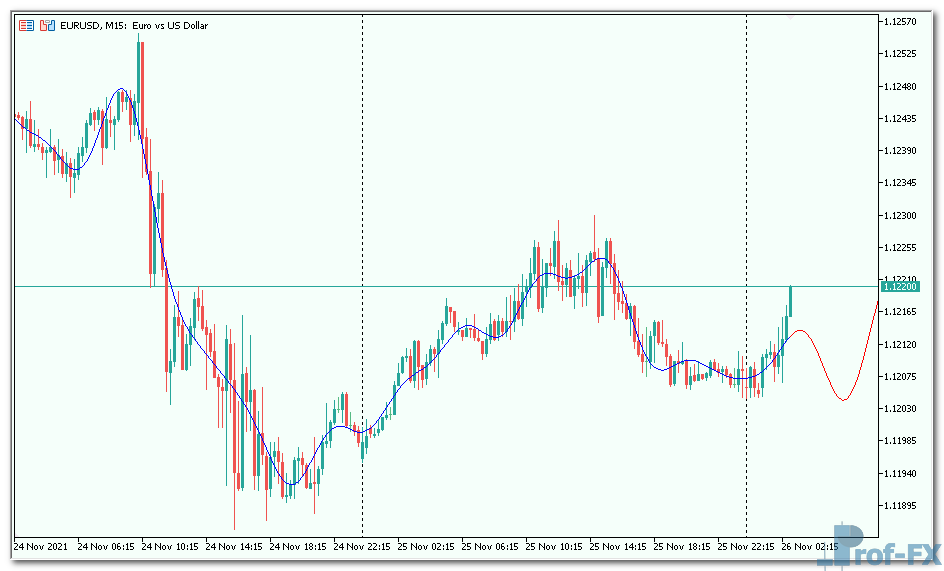This screenshot has height=571, width=944.
Task: Open the Depth of Market icon
Action: click(46, 25)
